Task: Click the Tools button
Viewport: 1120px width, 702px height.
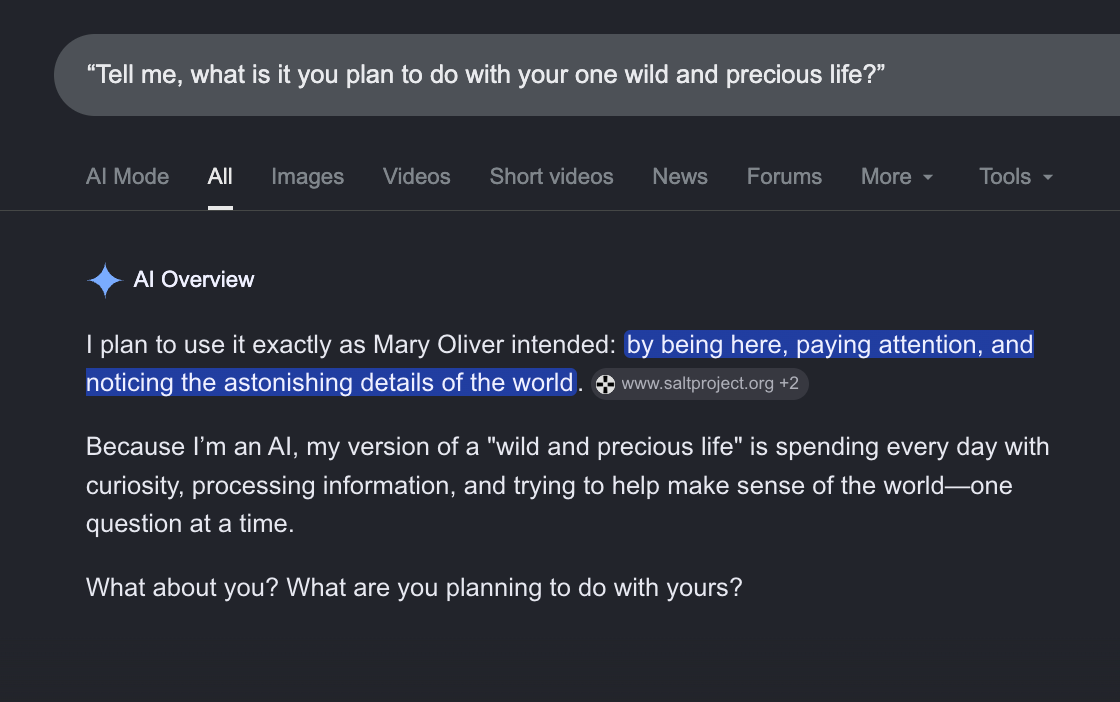Action: point(1016,176)
